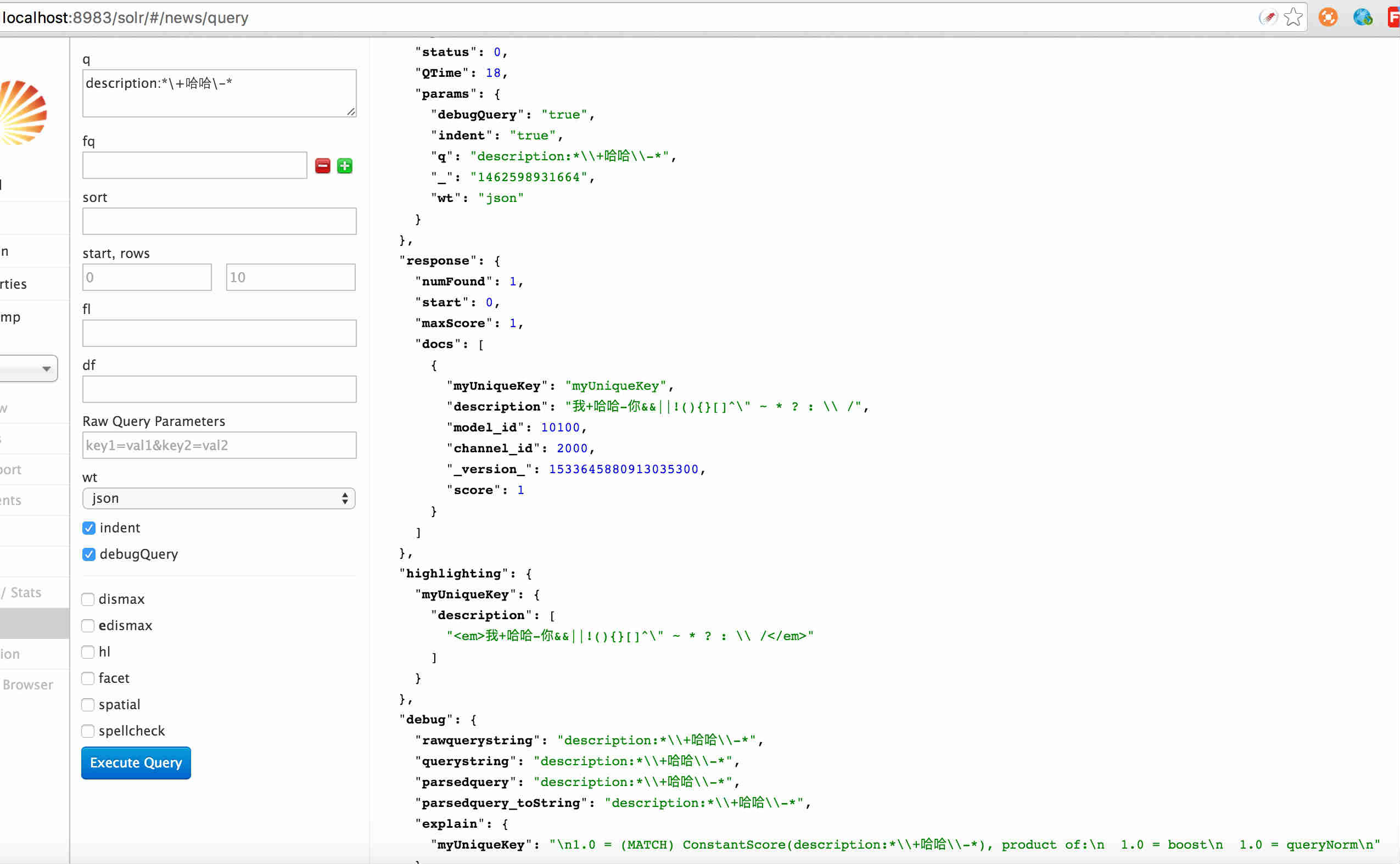The image size is (1400, 864).
Task: Click the rows count field
Action: tap(291, 277)
